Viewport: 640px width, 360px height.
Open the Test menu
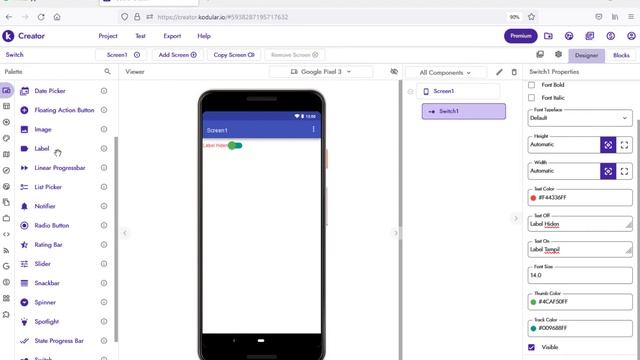tap(140, 36)
